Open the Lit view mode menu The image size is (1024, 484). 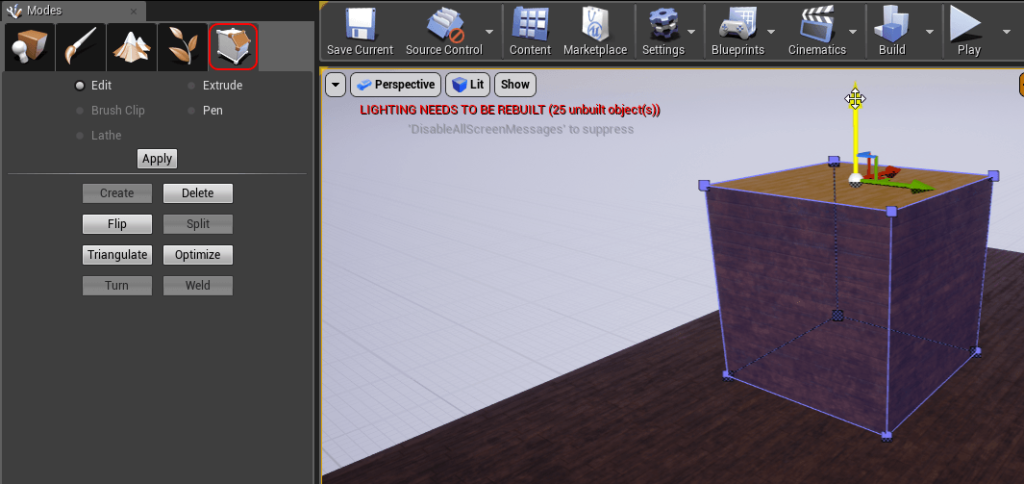coord(468,85)
